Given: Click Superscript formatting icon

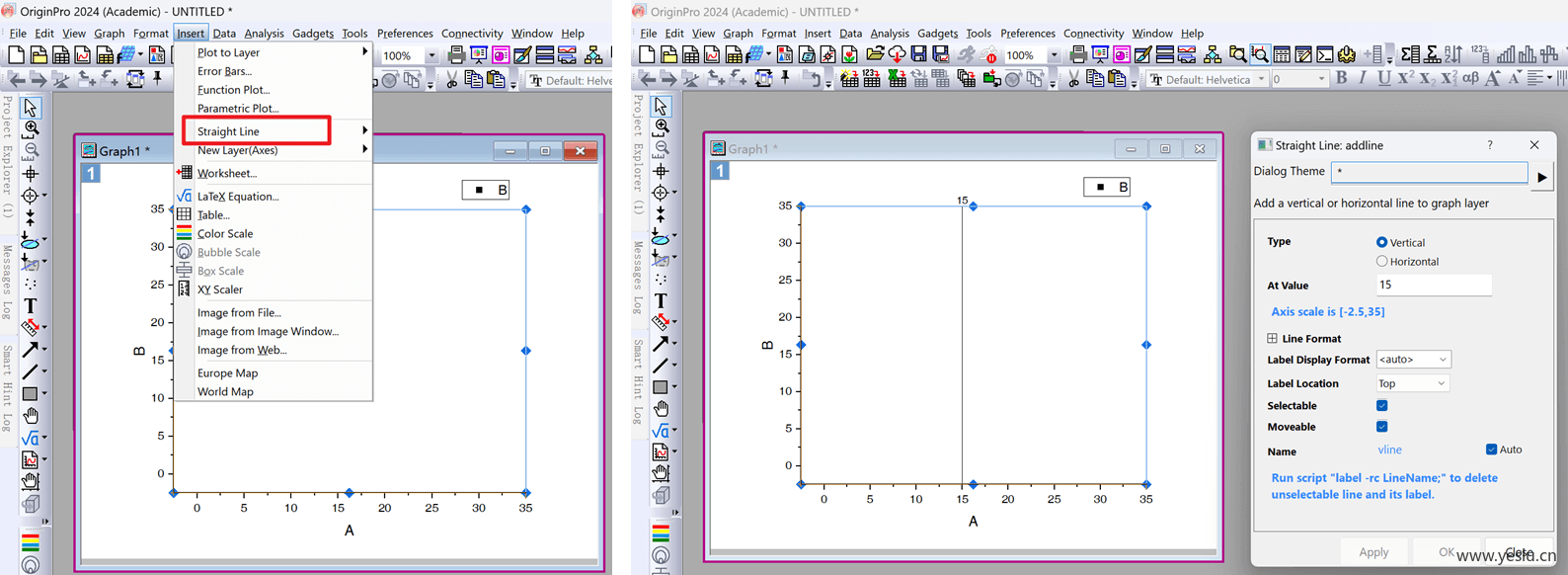Looking at the screenshot, I should (x=1405, y=78).
